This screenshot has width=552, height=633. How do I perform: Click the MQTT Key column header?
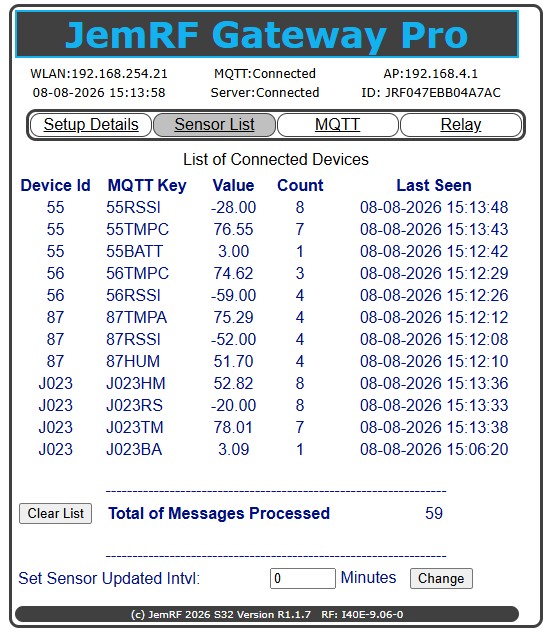tap(147, 186)
